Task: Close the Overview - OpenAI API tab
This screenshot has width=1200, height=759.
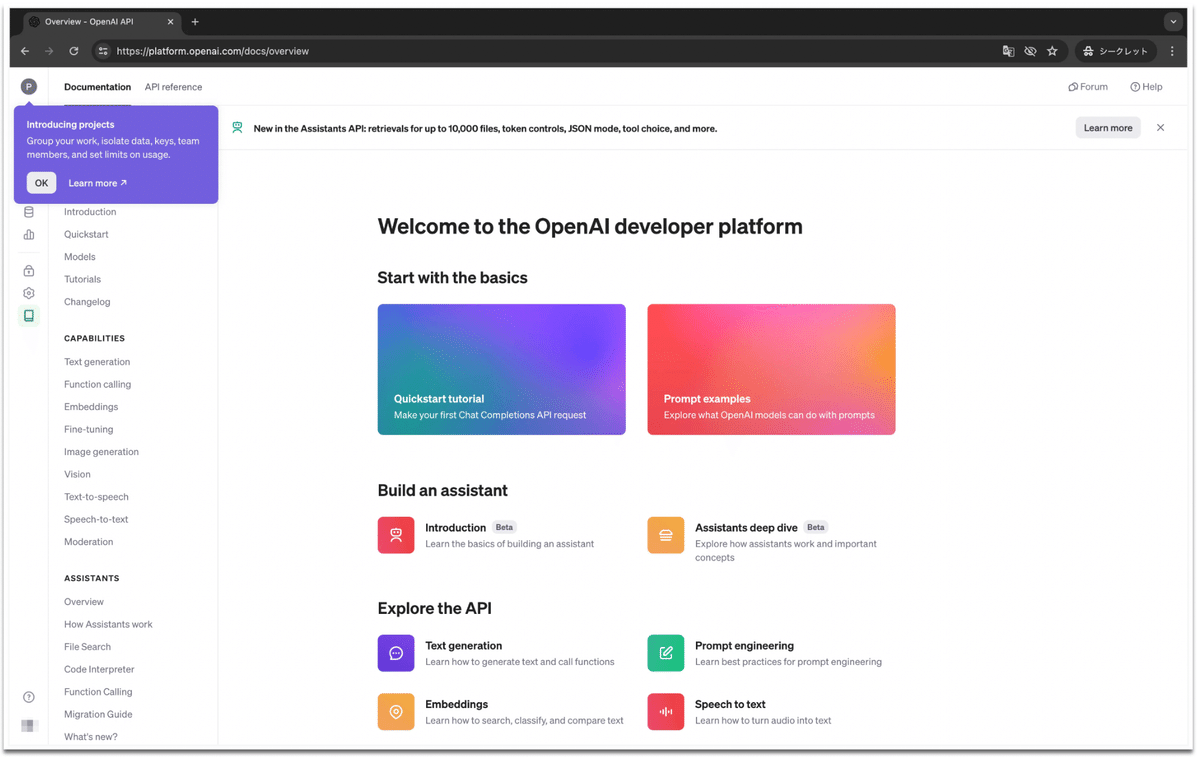Action: pos(170,22)
